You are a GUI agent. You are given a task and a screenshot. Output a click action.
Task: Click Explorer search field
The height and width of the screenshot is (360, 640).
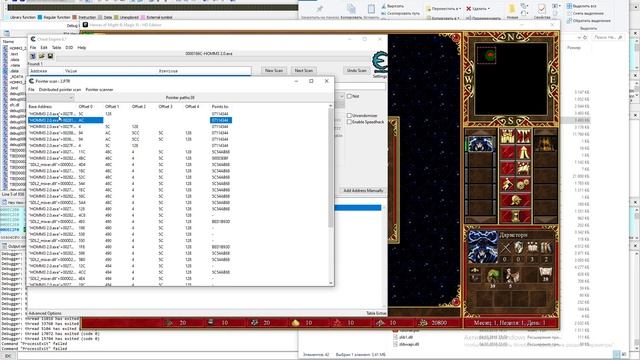click(x=608, y=37)
